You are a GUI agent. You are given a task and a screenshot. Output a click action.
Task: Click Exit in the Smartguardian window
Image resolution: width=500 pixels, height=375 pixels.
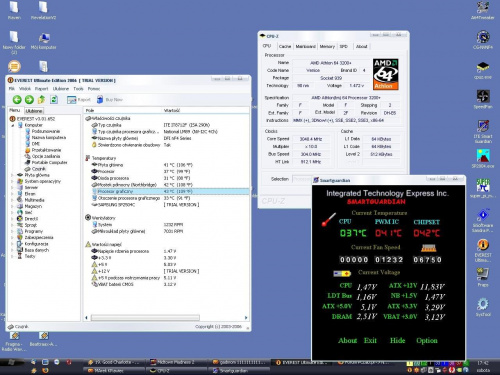tap(370, 340)
